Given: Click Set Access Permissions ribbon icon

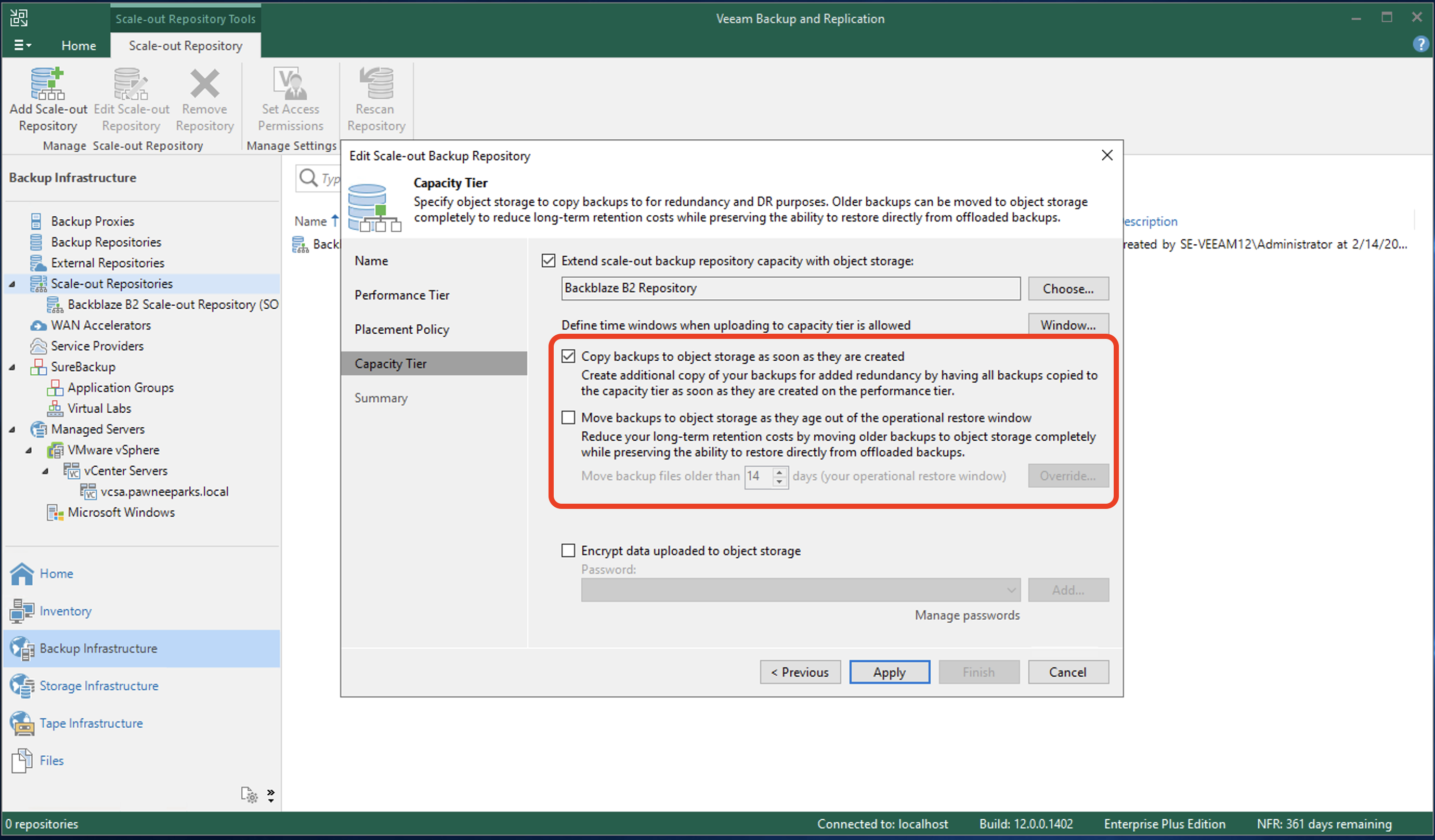Looking at the screenshot, I should click(x=291, y=83).
